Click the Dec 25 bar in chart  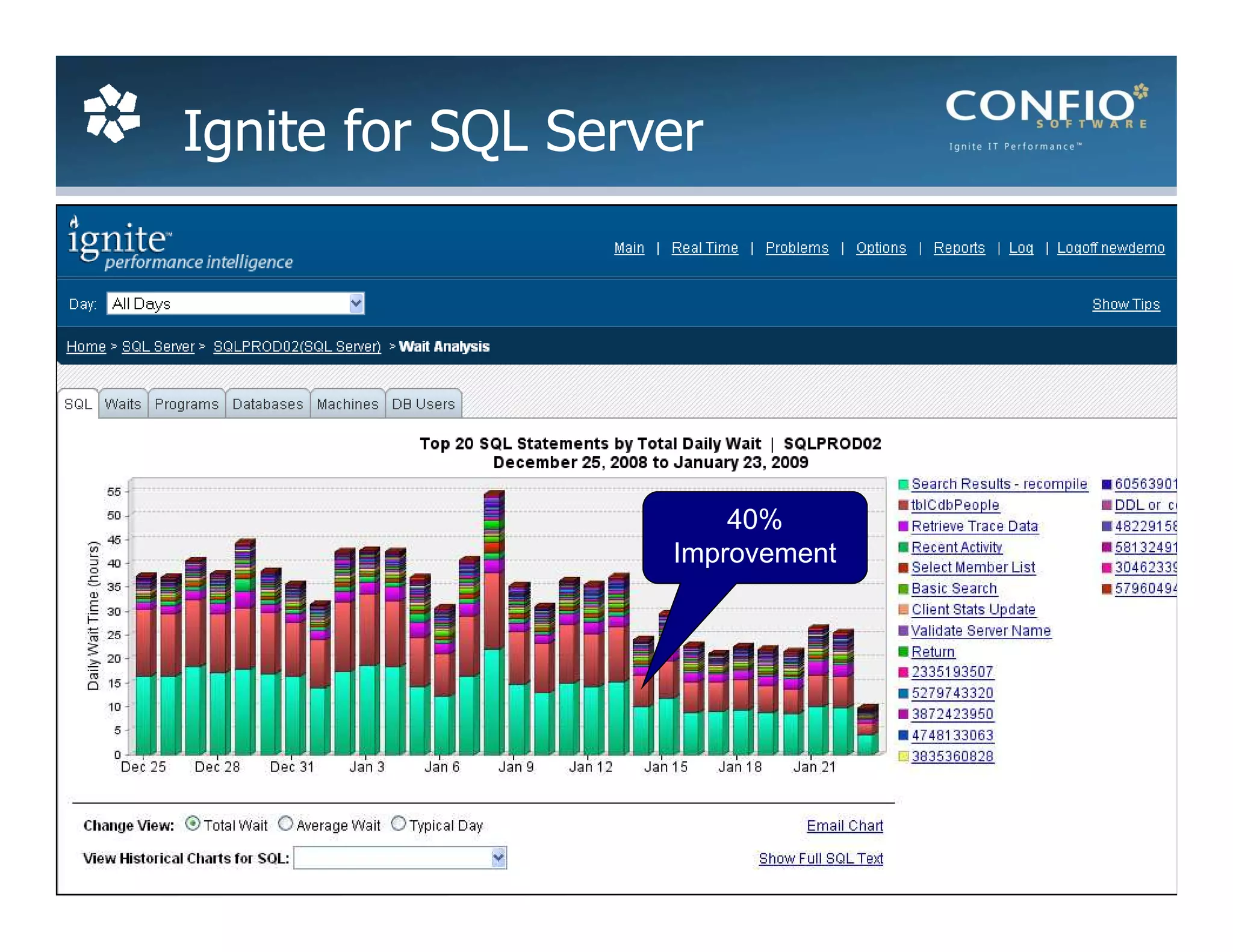[x=146, y=664]
